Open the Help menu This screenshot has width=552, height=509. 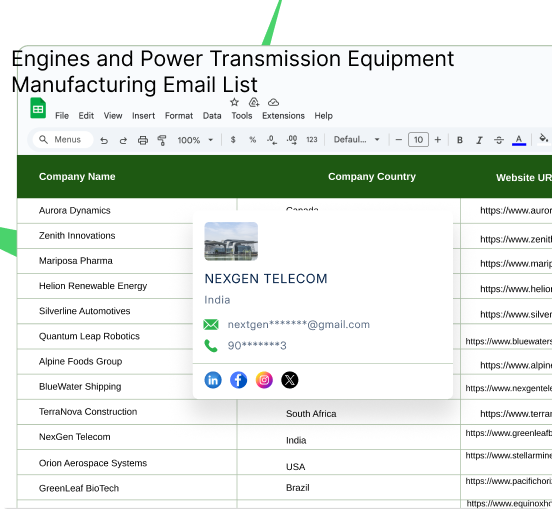coord(324,116)
